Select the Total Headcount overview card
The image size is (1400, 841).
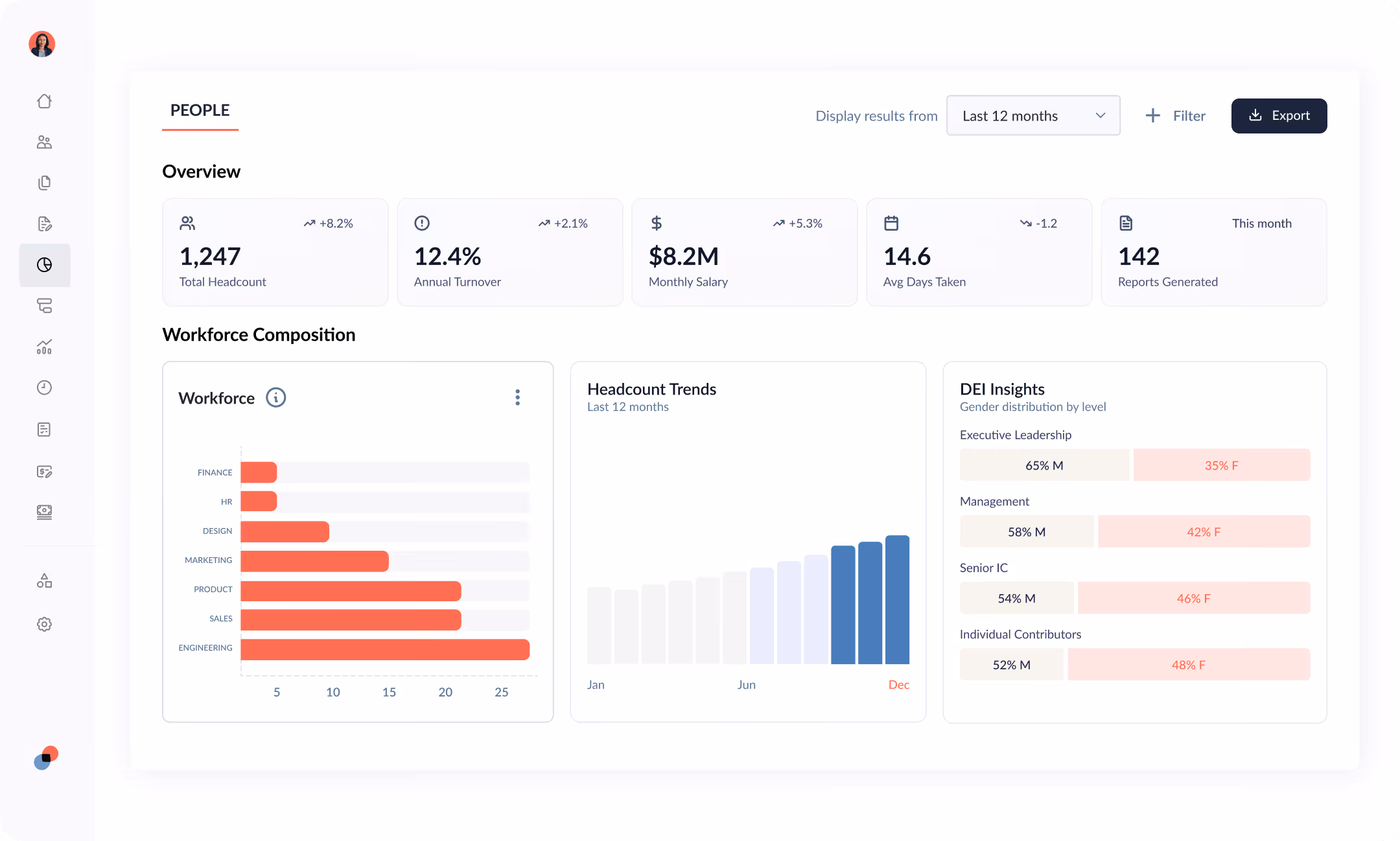(x=275, y=252)
